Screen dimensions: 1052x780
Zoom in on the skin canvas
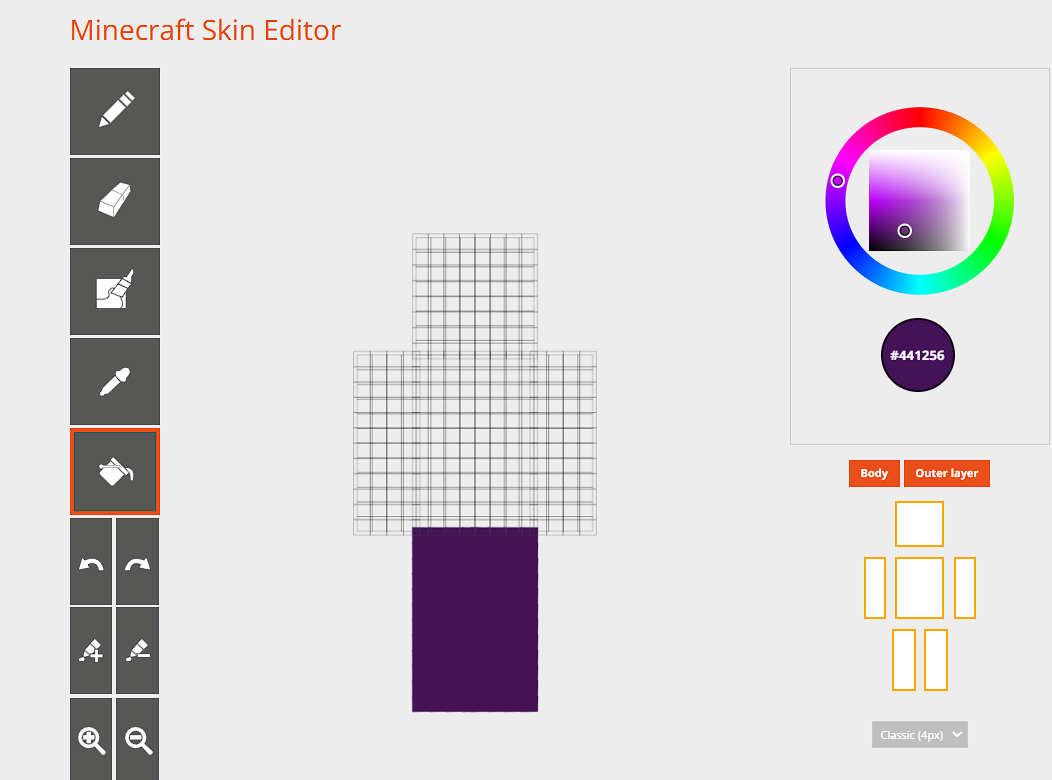[x=91, y=739]
